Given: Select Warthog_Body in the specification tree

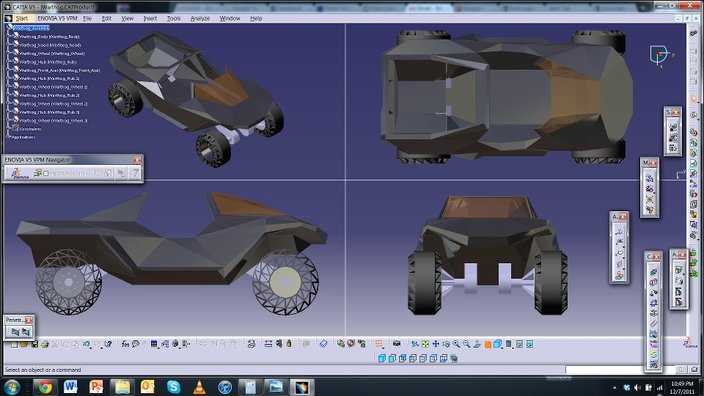Looking at the screenshot, I should pyautogui.click(x=49, y=36).
